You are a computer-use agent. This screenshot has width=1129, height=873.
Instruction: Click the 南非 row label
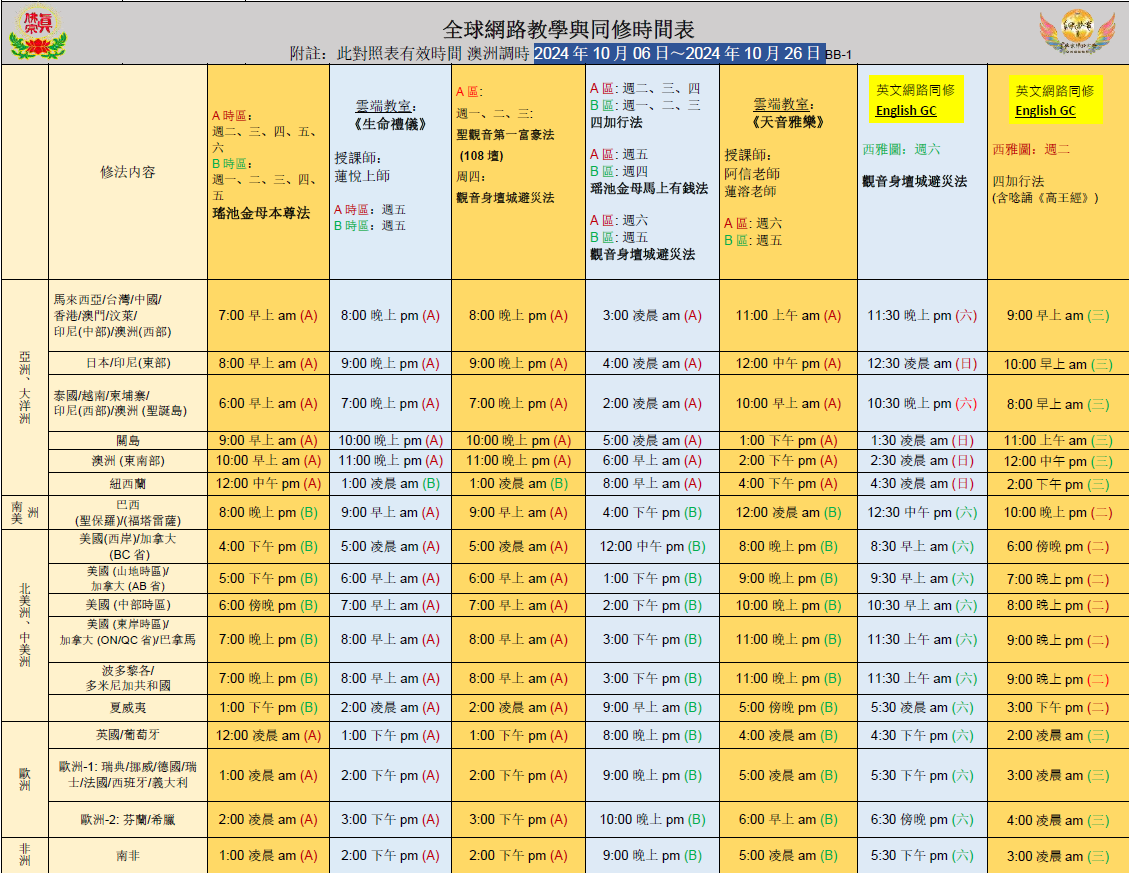coord(128,855)
